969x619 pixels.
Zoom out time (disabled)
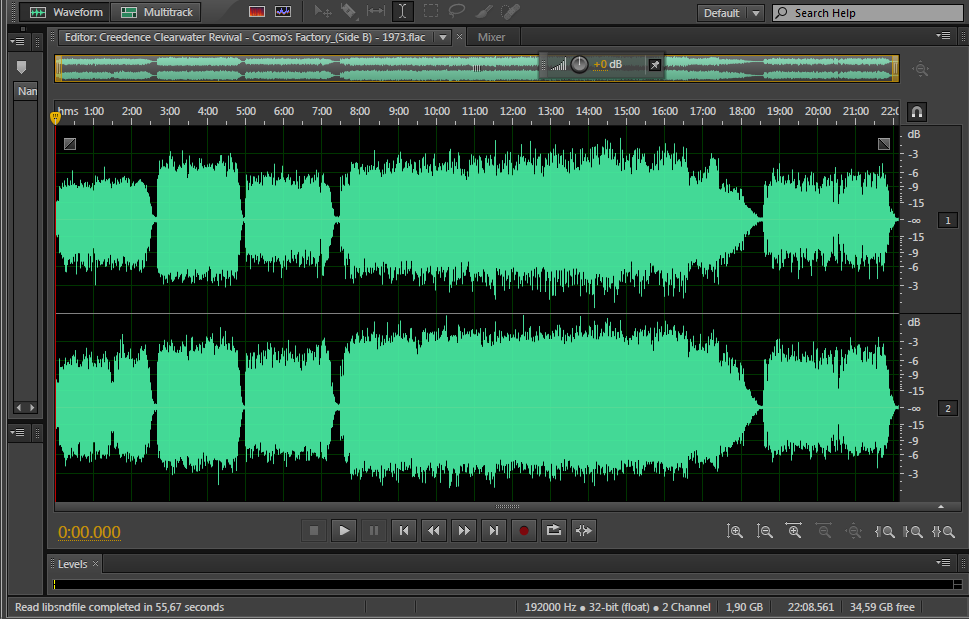coord(824,531)
